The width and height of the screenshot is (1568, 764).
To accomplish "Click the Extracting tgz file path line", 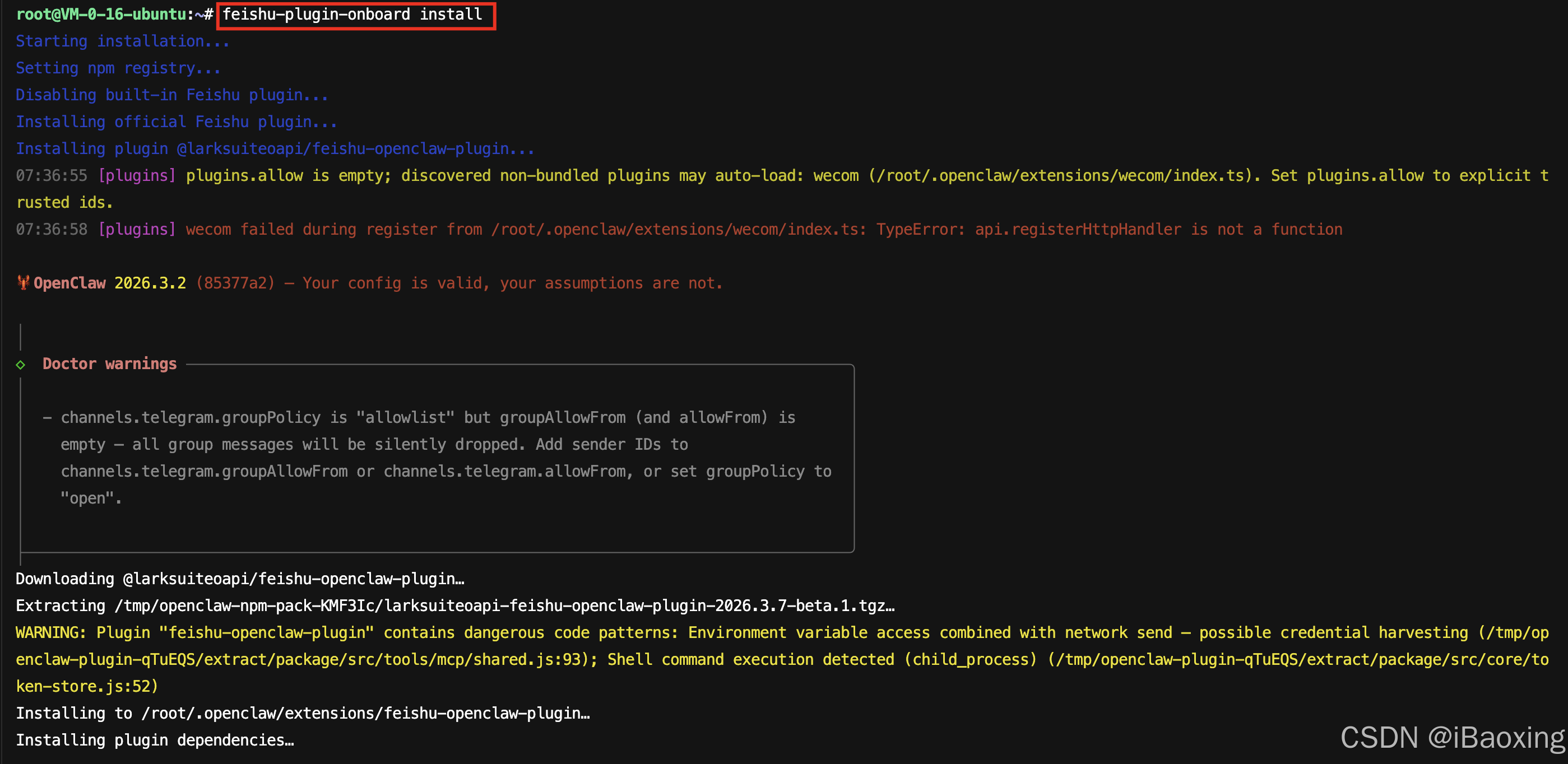I will (454, 606).
